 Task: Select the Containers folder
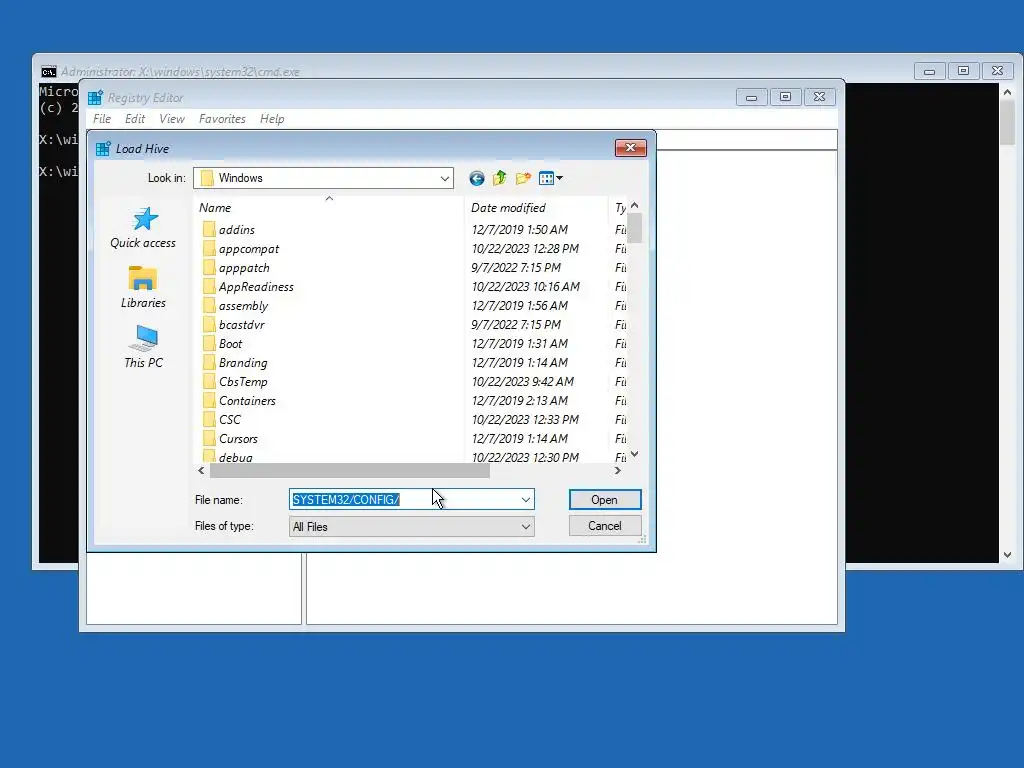247,400
